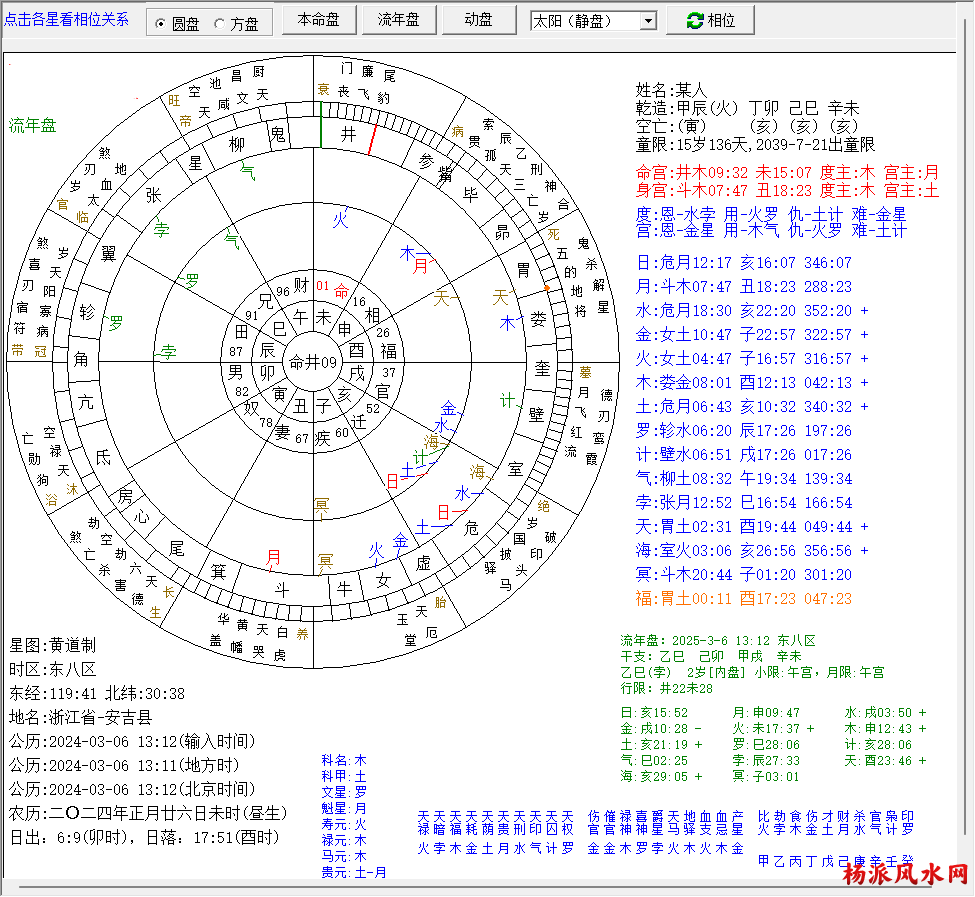Click the blue 金 symbol above 女 mansion
The width and height of the screenshot is (975, 897).
[400, 542]
